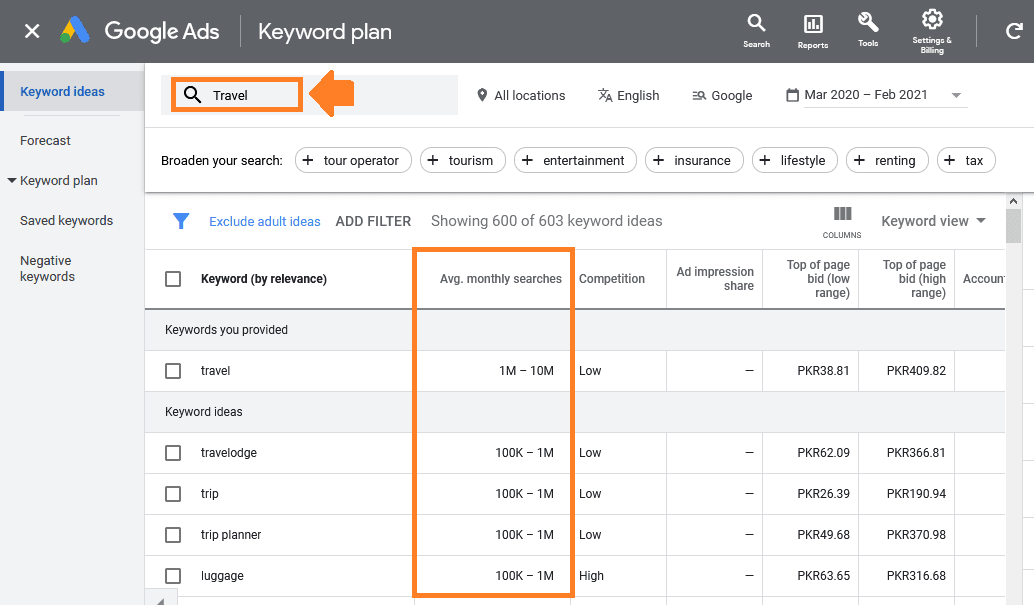
Task: Select the luggage keyword checkbox
Action: click(173, 576)
